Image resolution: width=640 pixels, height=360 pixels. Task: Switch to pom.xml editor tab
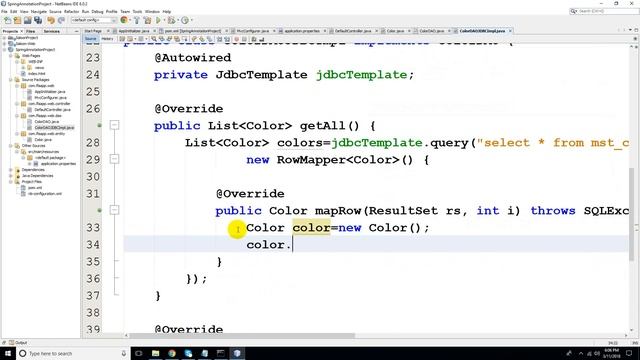pyautogui.click(x=193, y=31)
